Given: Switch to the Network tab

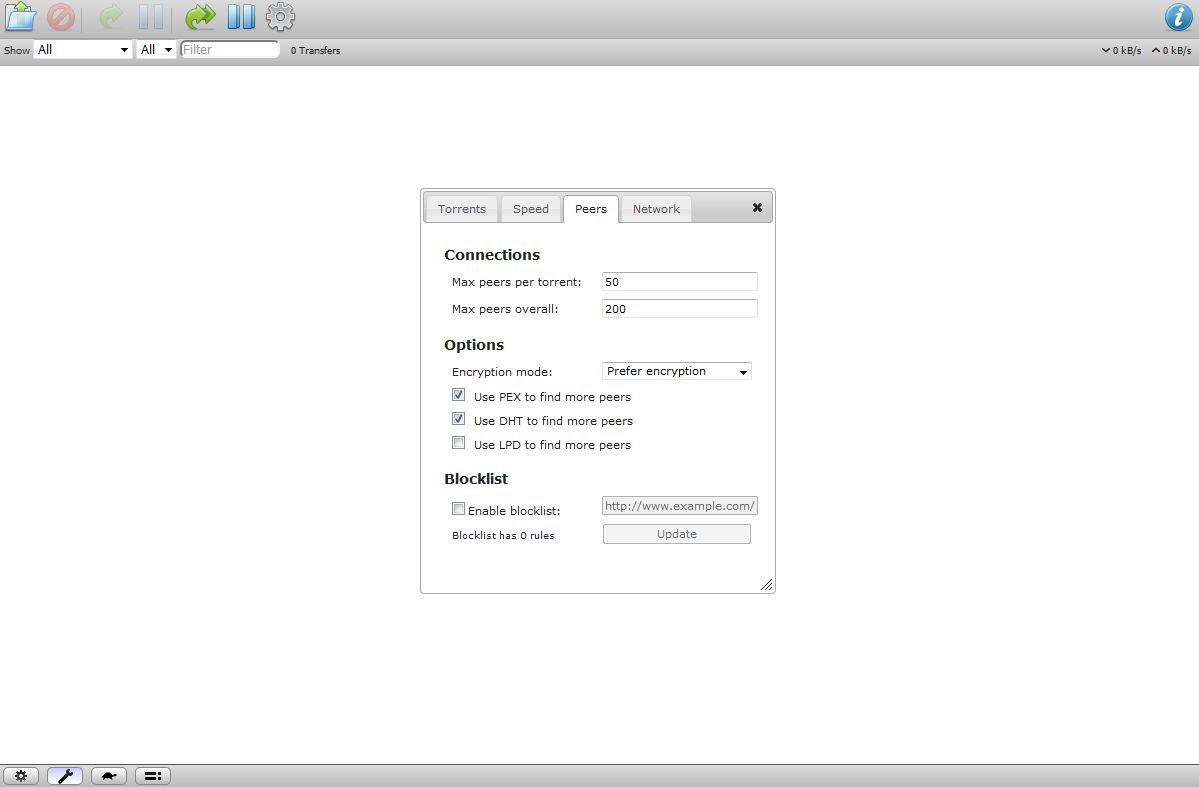Looking at the screenshot, I should 656,209.
